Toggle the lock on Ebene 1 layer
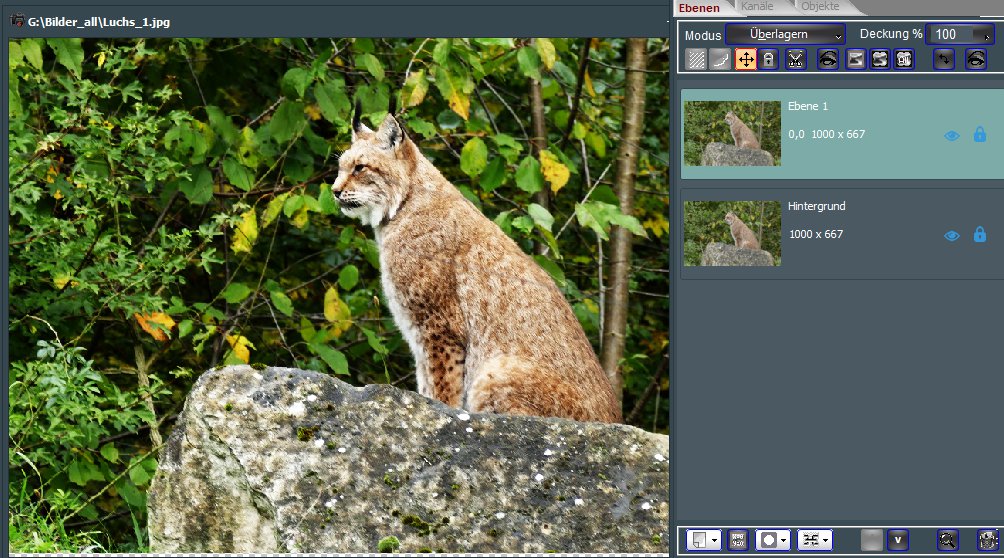 (979, 135)
